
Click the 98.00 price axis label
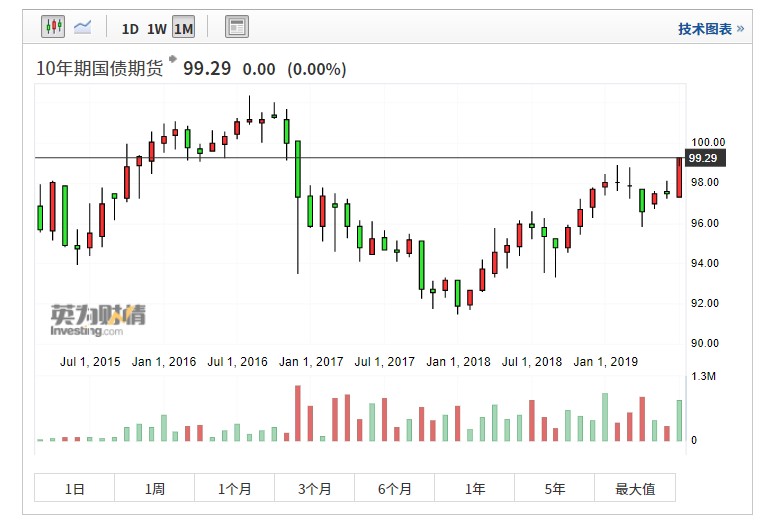pos(705,182)
